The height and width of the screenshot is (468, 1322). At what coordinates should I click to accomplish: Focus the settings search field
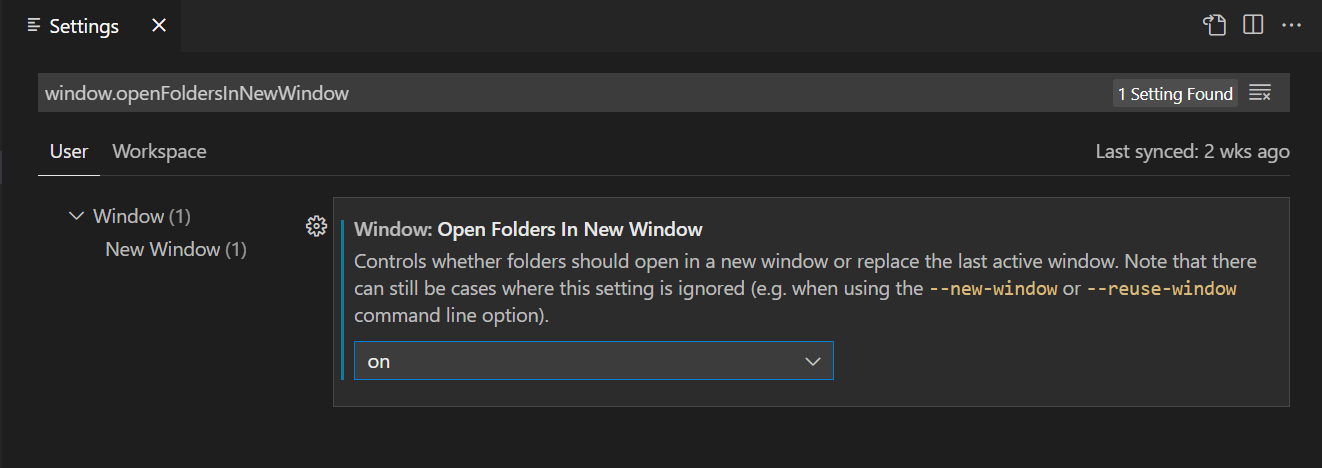(575, 94)
